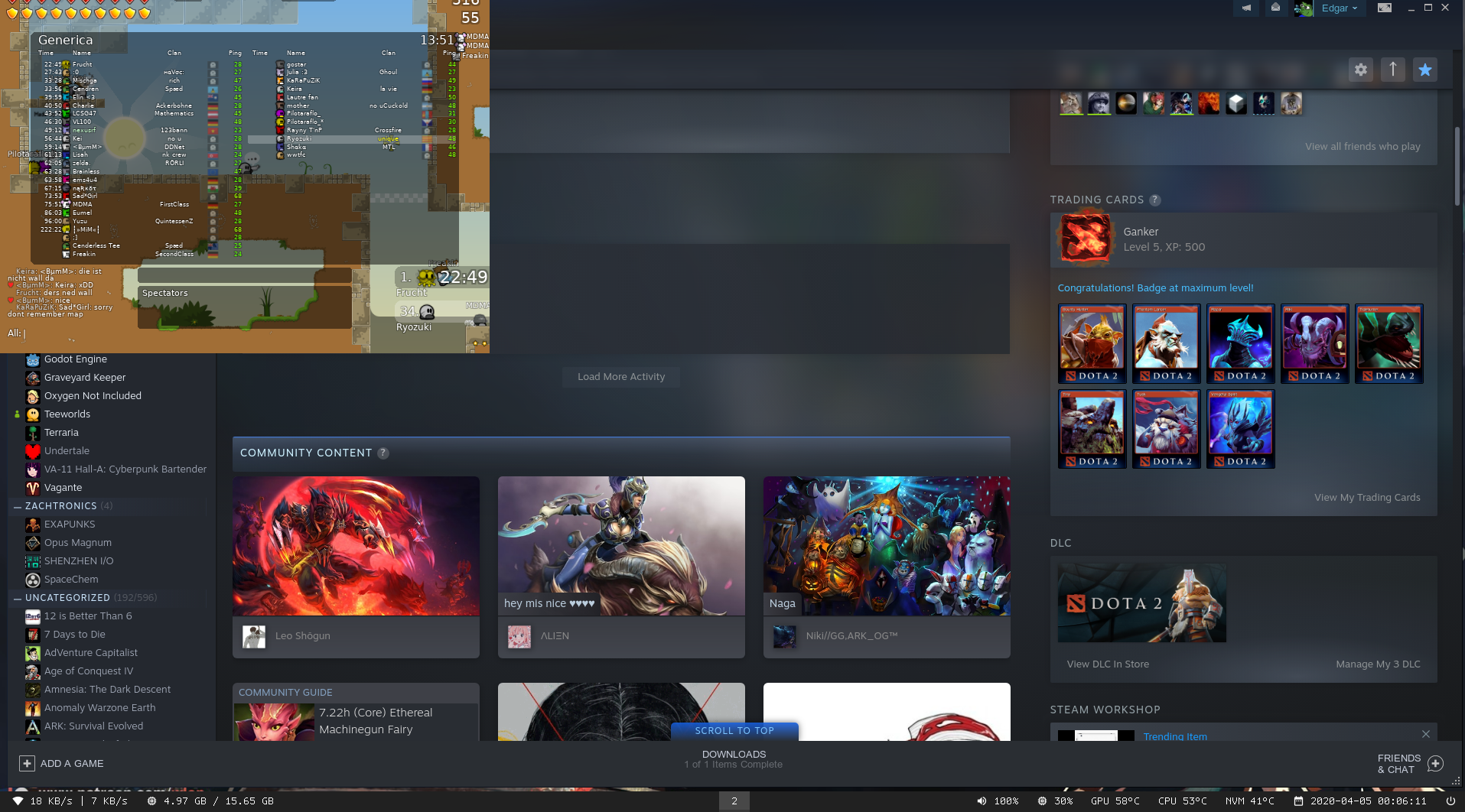Collapse the ZACHTRONICS collection
Screen dimensions: 1465x812
(x=17, y=506)
